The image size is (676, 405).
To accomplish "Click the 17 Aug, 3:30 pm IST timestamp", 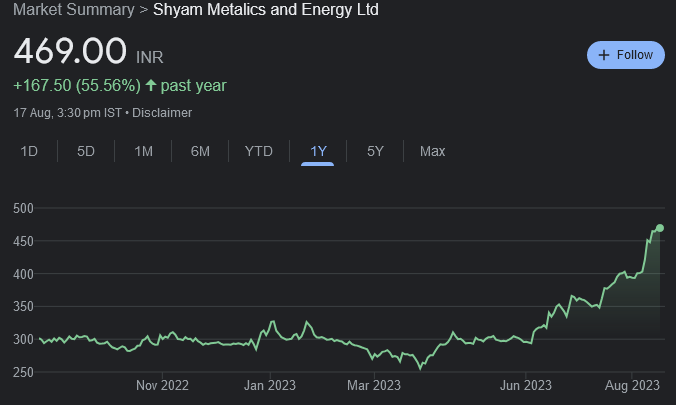I will 67,113.
